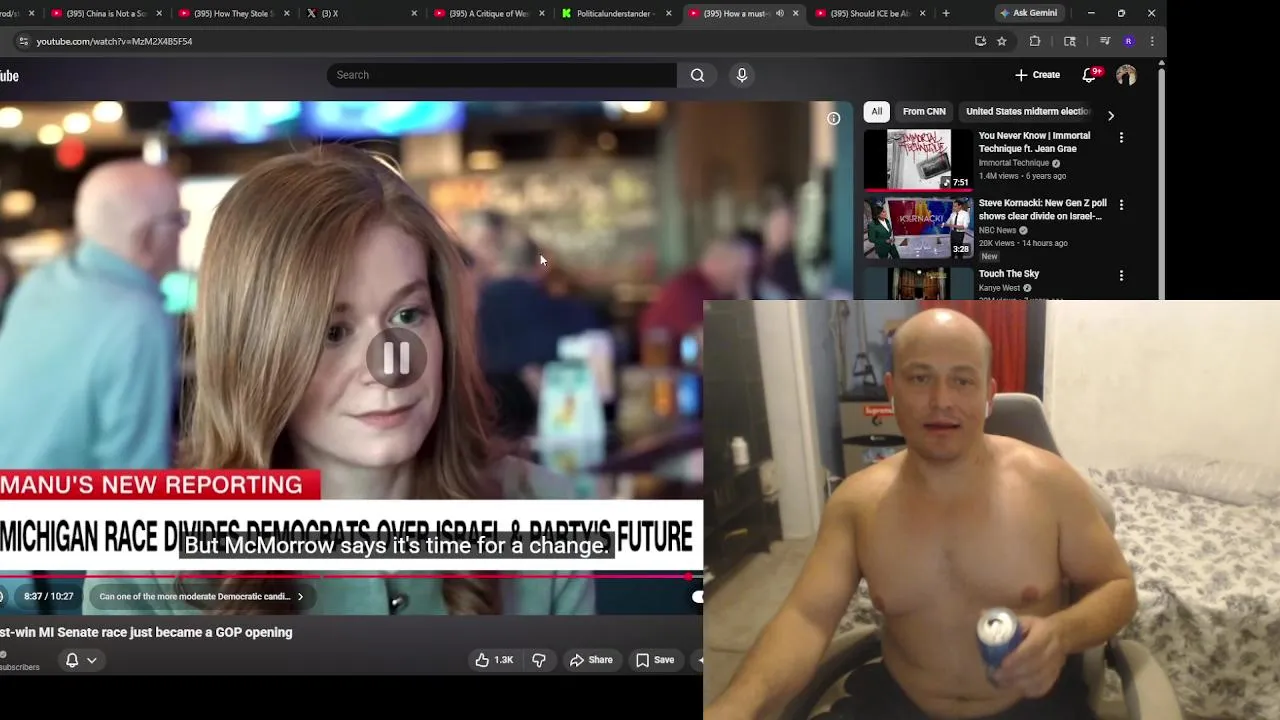Focus the YouTube search box

501,75
